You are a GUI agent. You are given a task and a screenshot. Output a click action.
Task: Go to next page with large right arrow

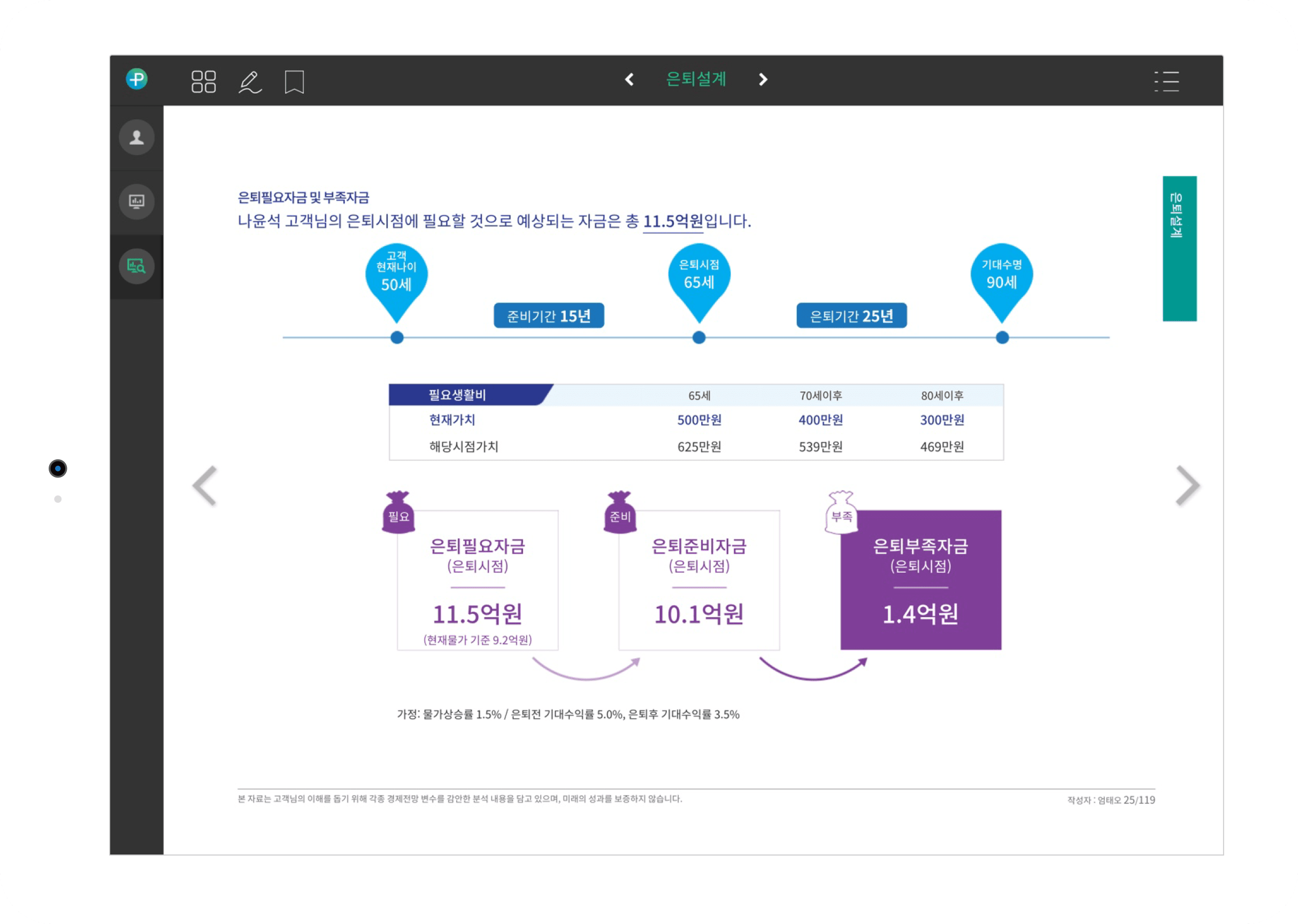1188,486
